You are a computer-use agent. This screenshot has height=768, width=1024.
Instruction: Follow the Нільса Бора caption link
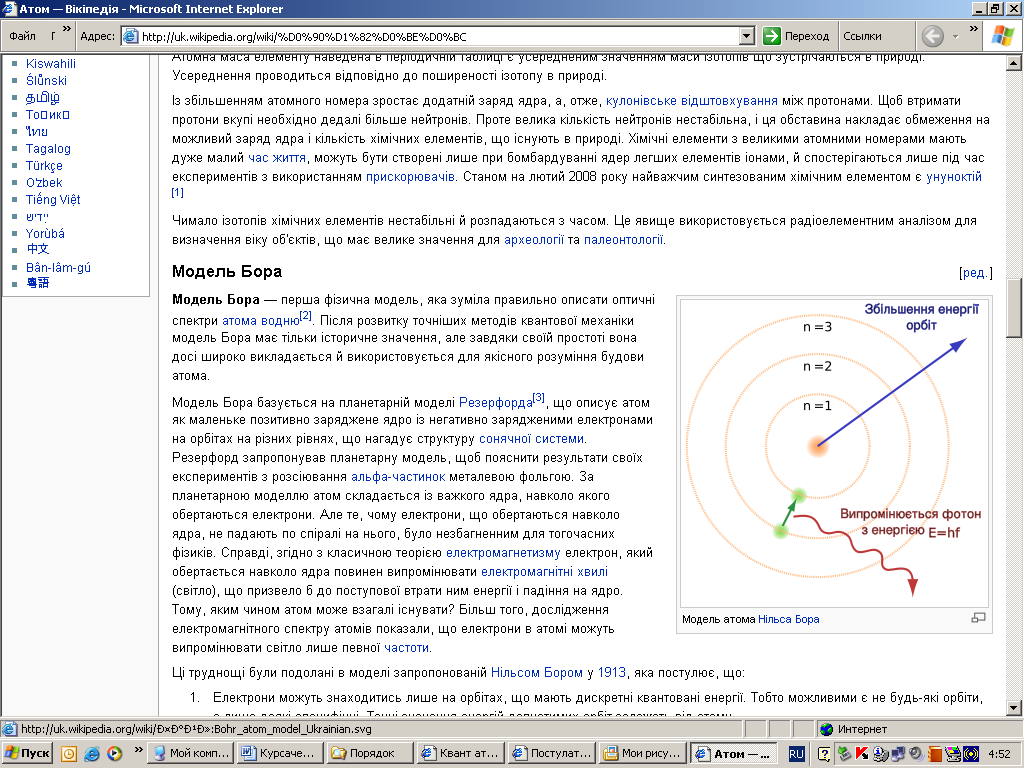point(788,619)
